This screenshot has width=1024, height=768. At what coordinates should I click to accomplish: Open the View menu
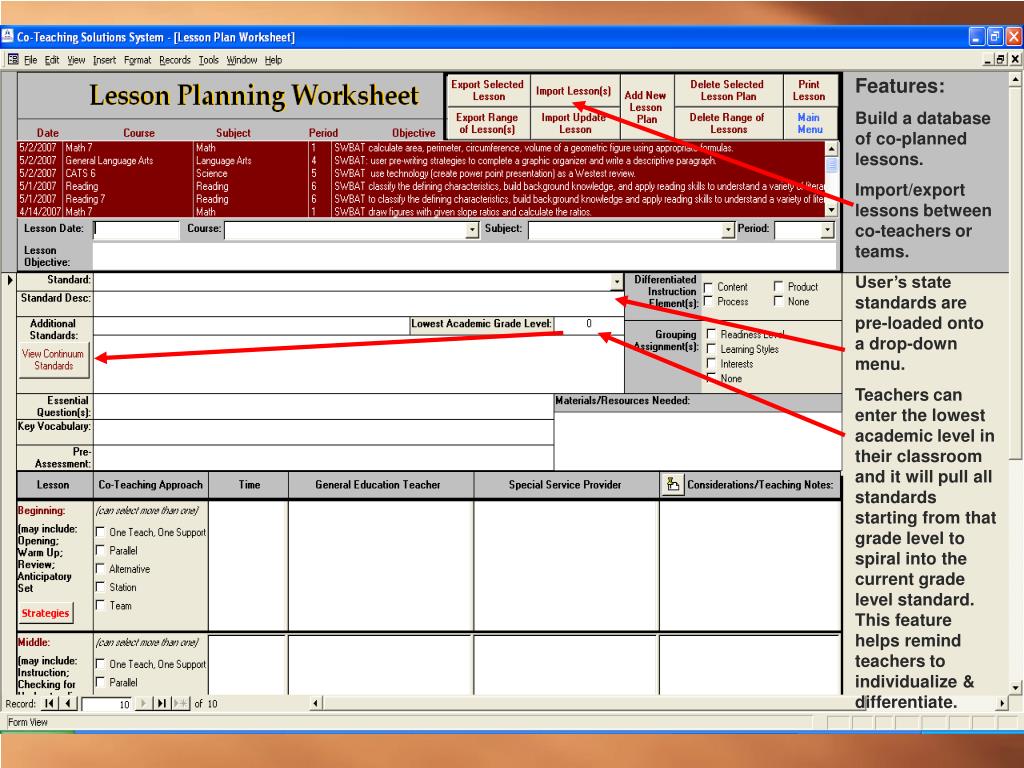(76, 60)
